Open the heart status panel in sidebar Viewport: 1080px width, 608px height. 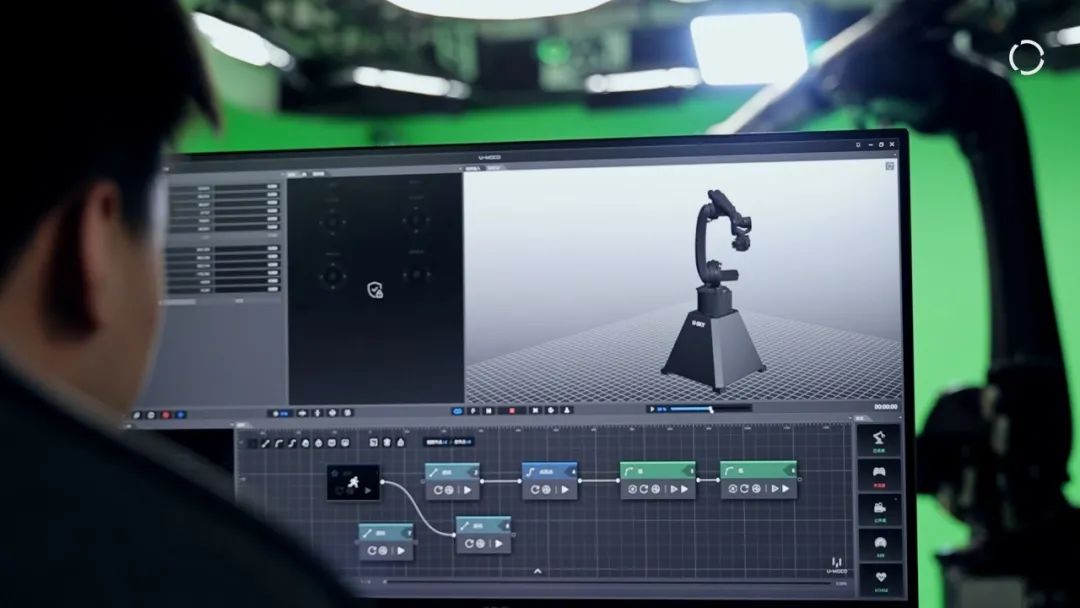pyautogui.click(x=881, y=579)
